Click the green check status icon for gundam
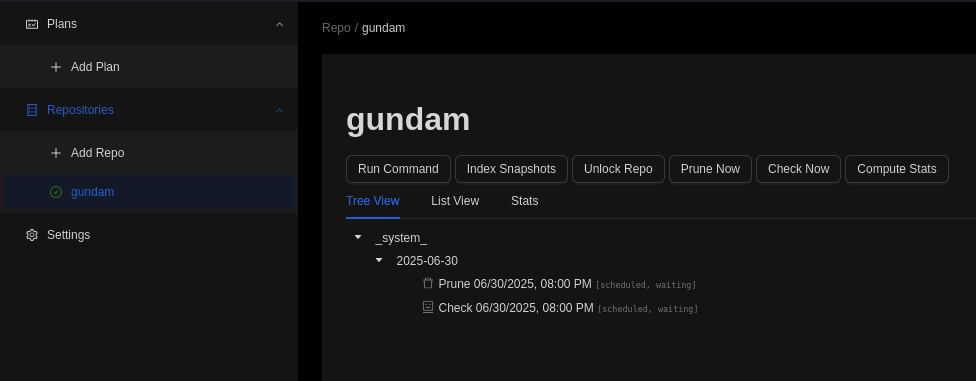Viewport: 976px width, 381px height. tap(56, 192)
